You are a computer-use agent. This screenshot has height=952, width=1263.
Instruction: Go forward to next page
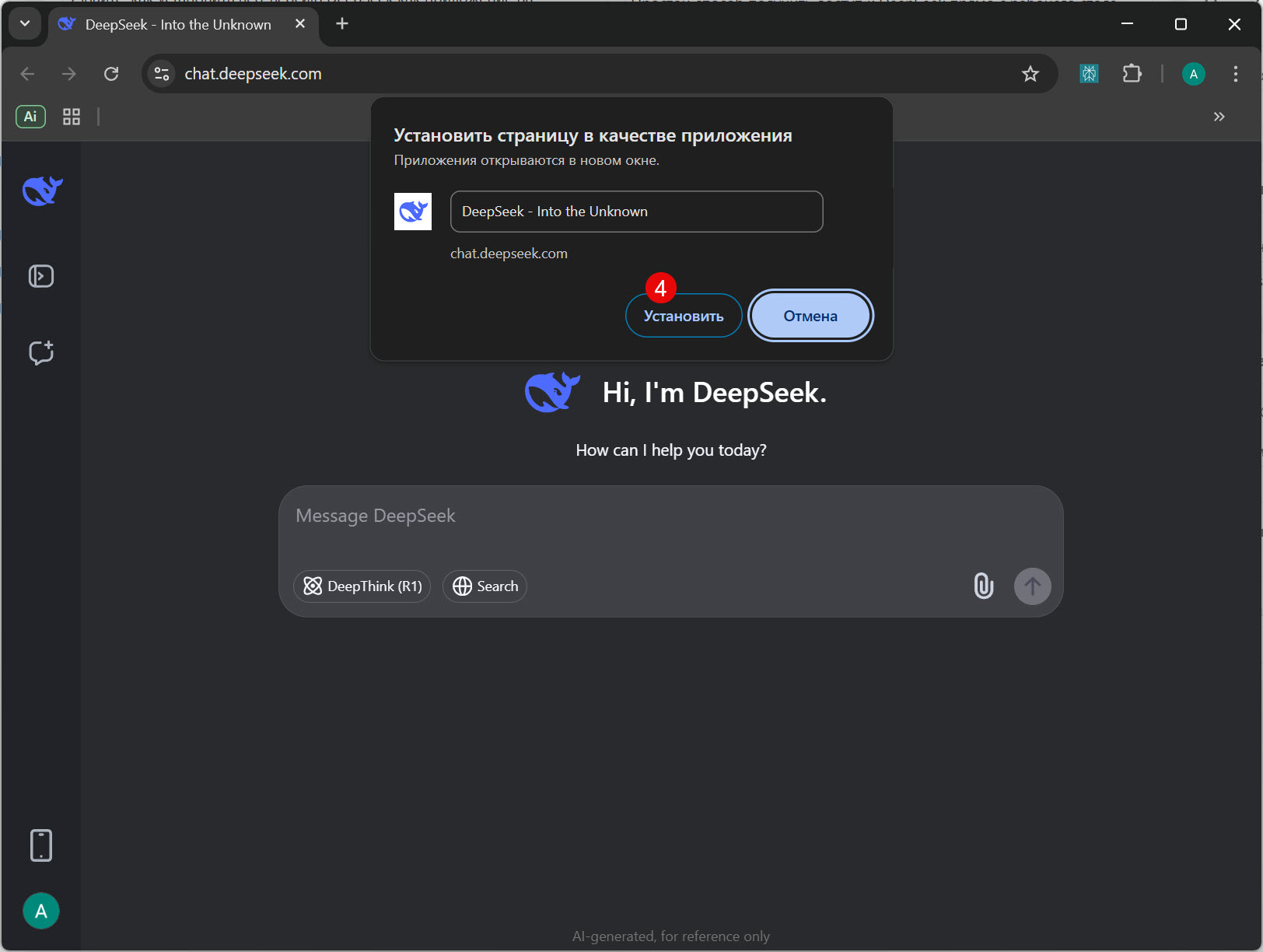pyautogui.click(x=69, y=74)
